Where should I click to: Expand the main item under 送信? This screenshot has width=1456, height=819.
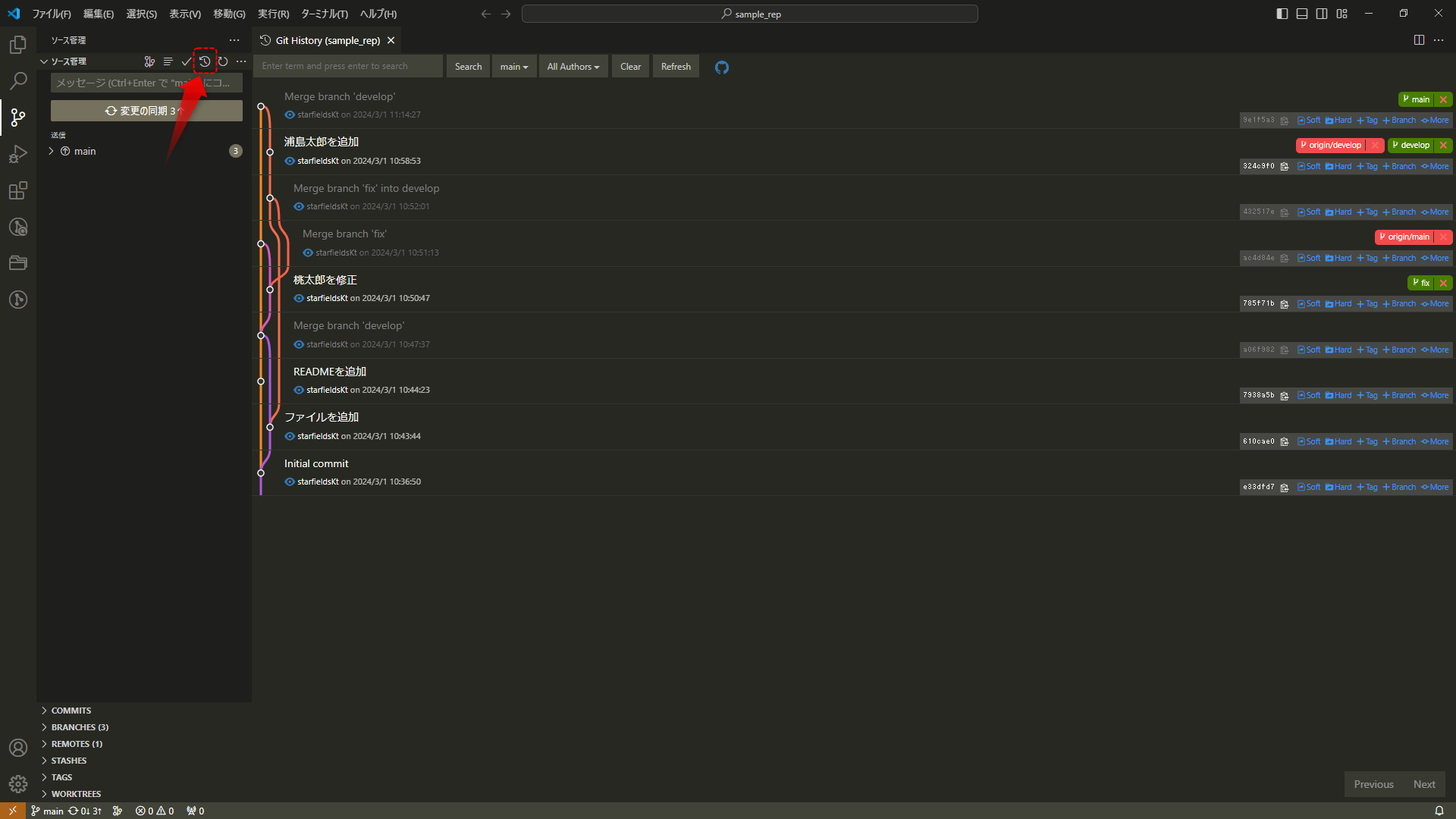51,151
